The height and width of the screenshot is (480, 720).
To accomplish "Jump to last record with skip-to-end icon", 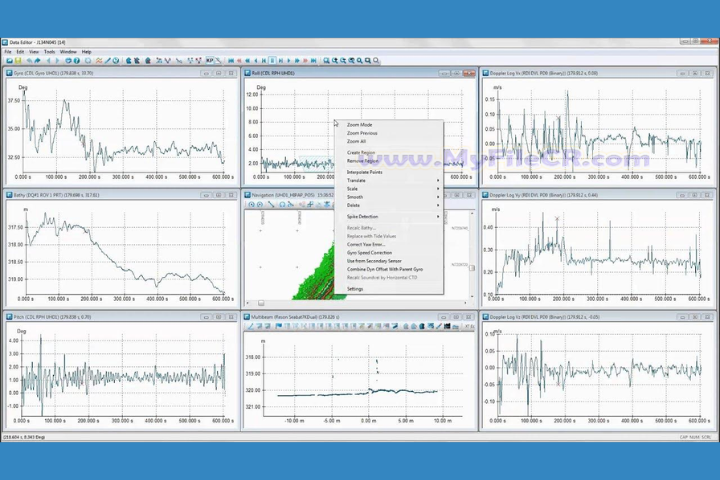I will pos(314,61).
